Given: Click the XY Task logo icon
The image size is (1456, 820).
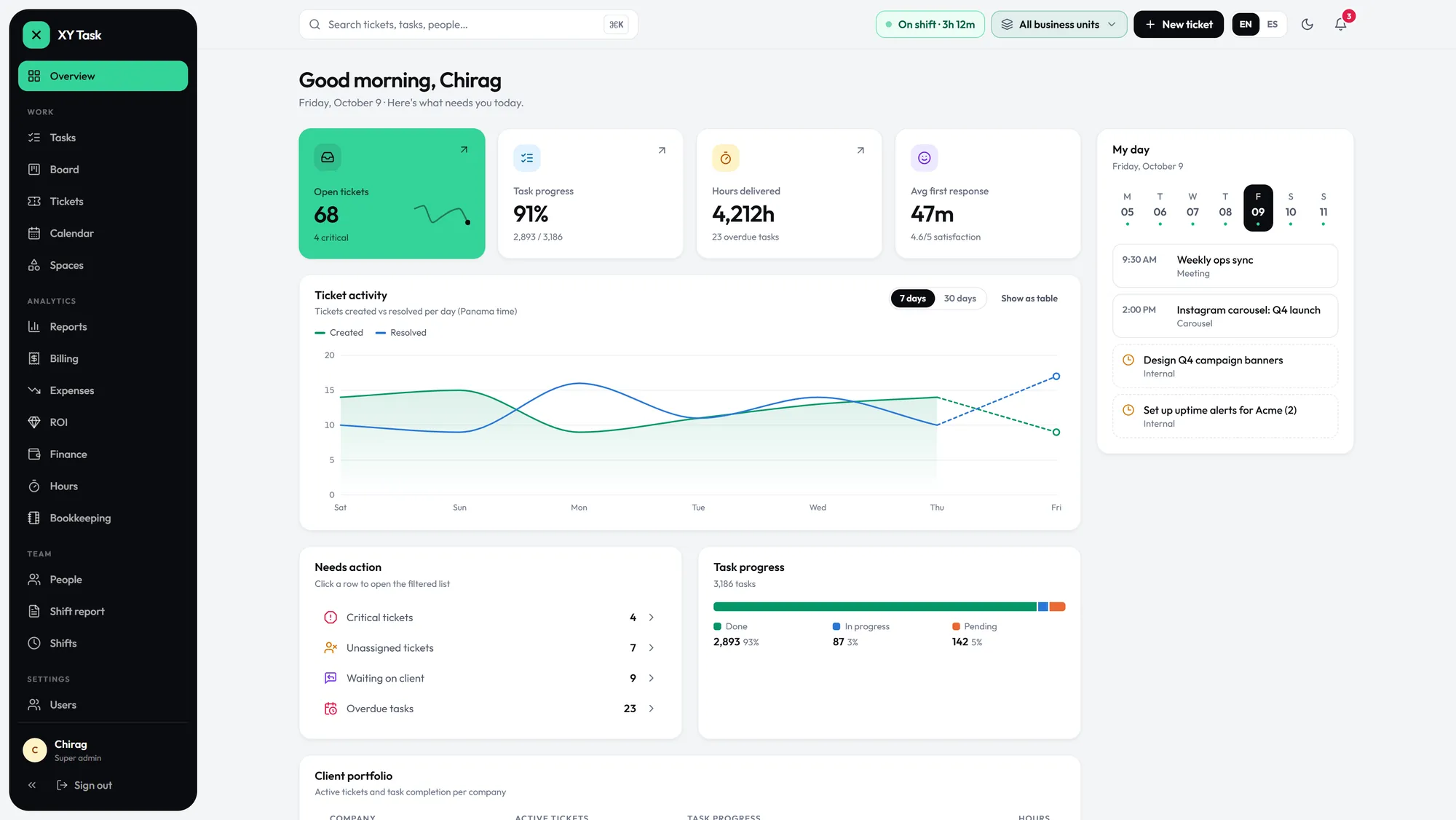Looking at the screenshot, I should click(x=36, y=35).
